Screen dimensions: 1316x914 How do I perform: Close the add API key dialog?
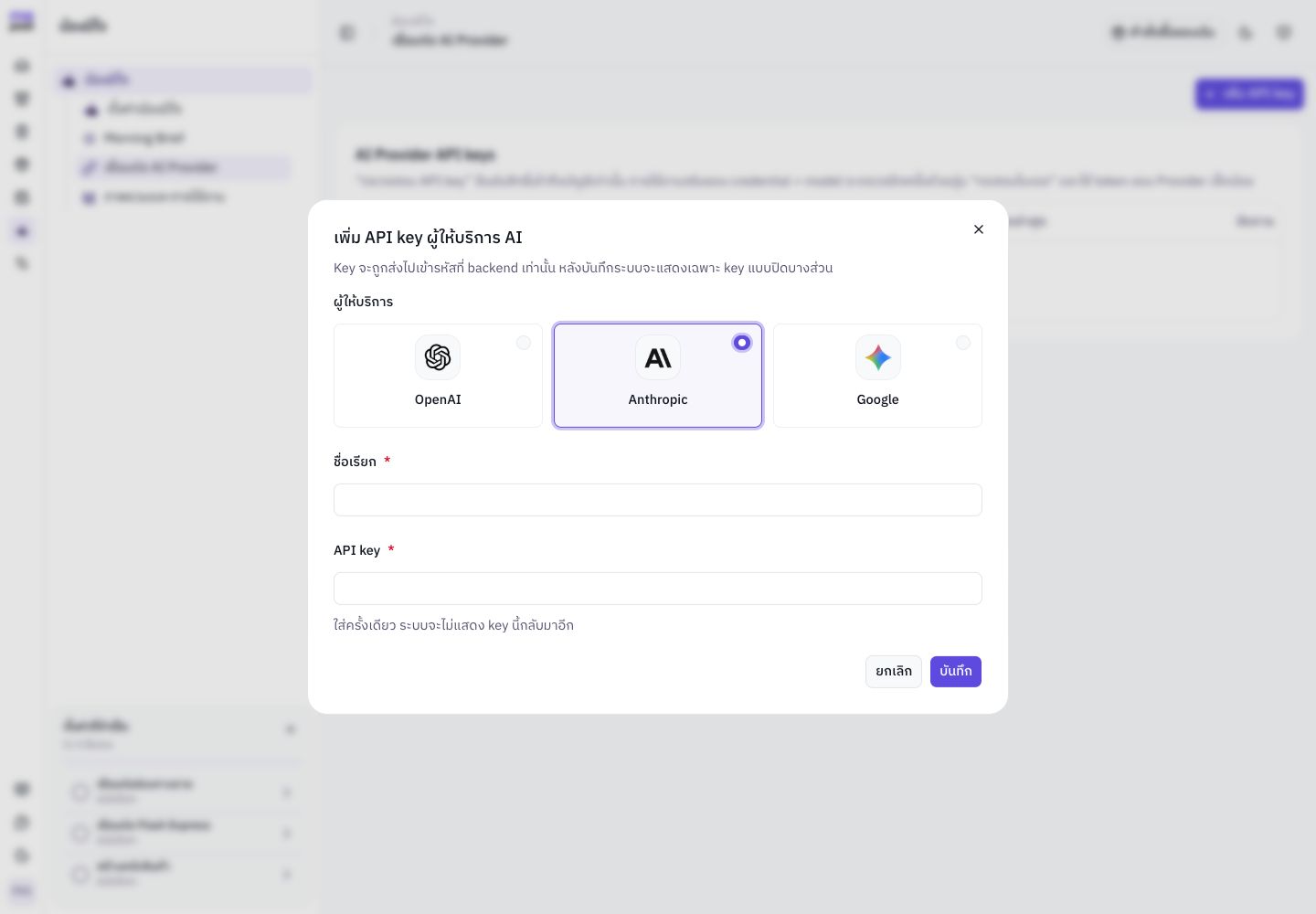click(x=979, y=229)
